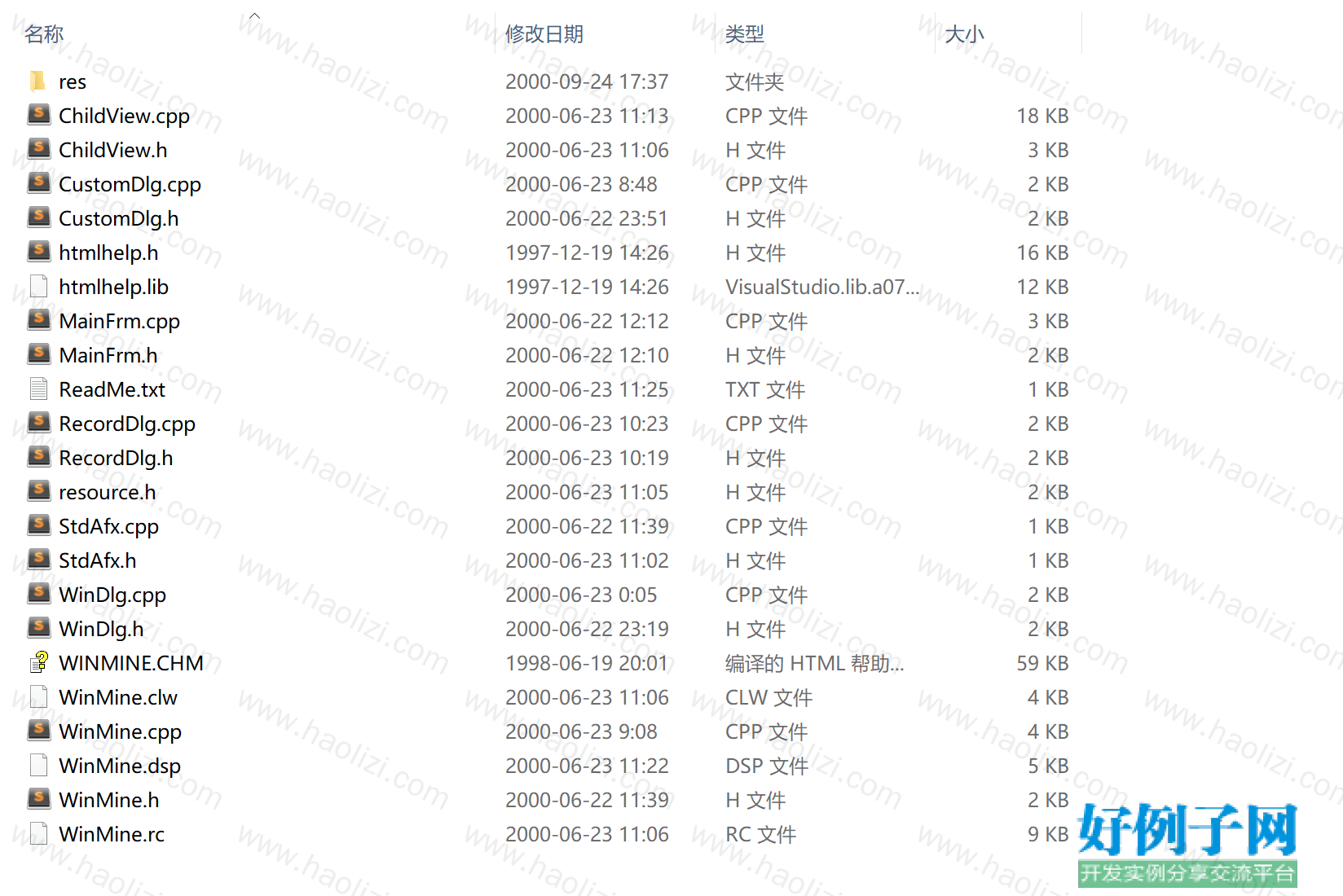Select the ChildView.h file name
1343x896 pixels.
coord(113,151)
